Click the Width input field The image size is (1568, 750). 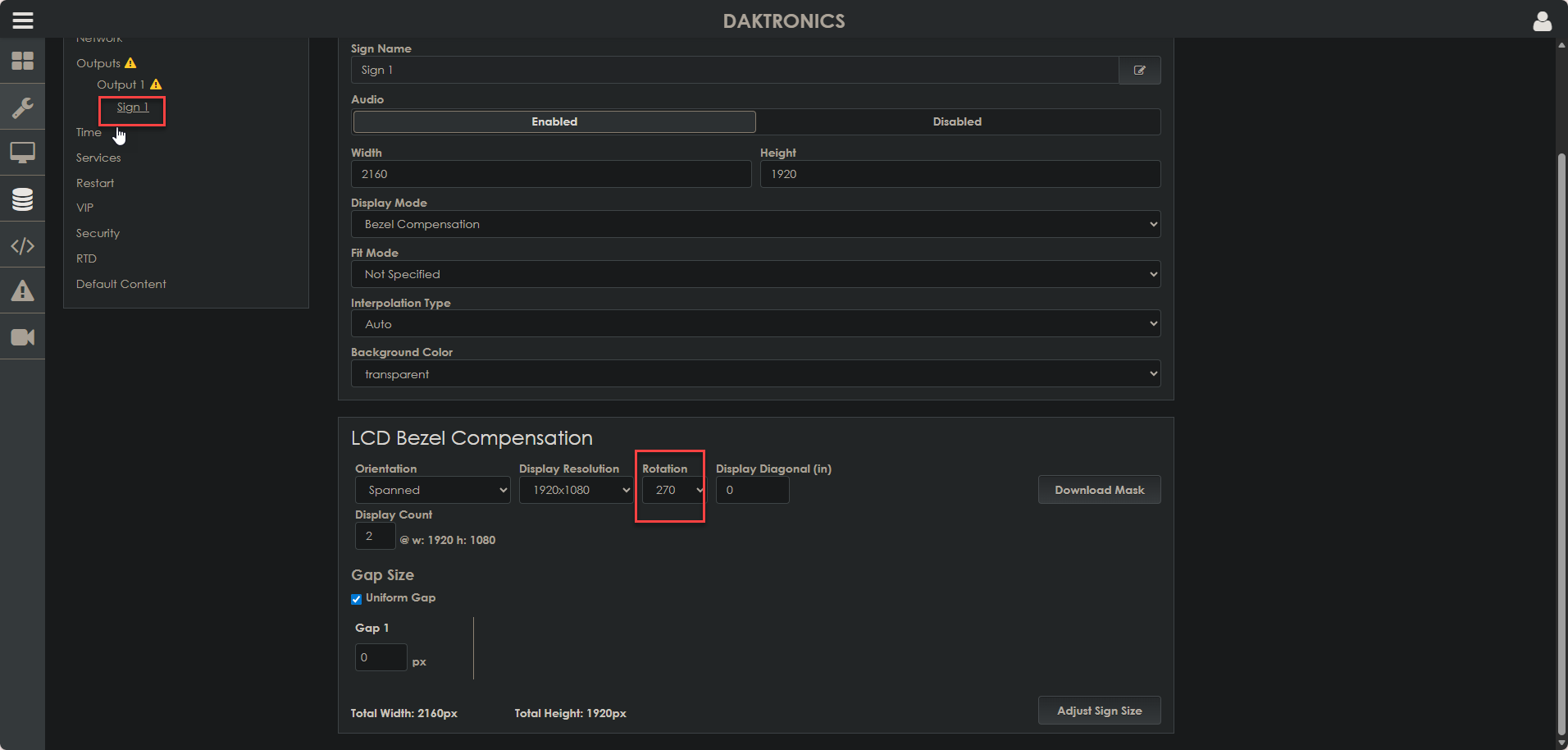[550, 175]
